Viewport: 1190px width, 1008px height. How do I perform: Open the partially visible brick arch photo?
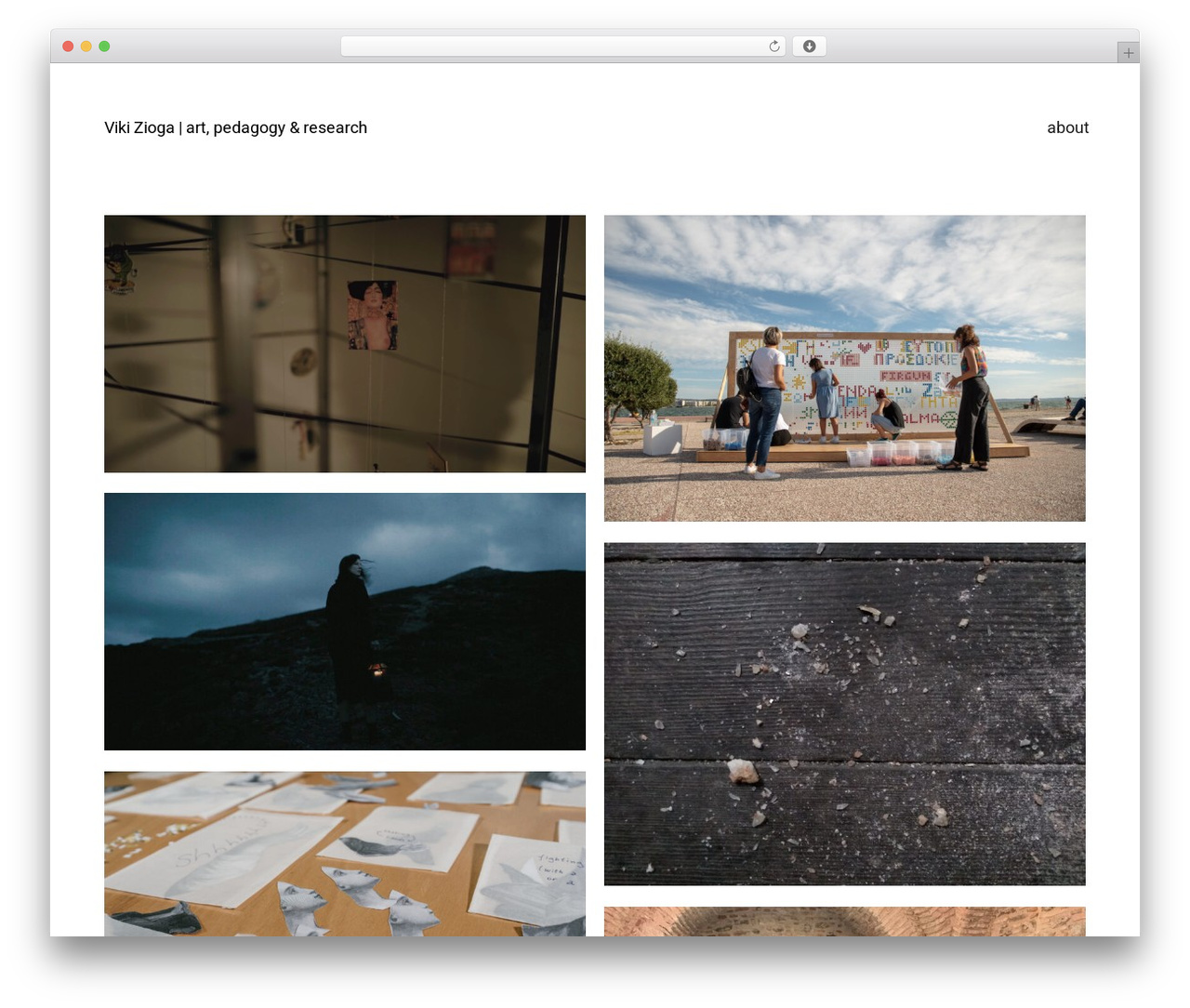pos(844,922)
